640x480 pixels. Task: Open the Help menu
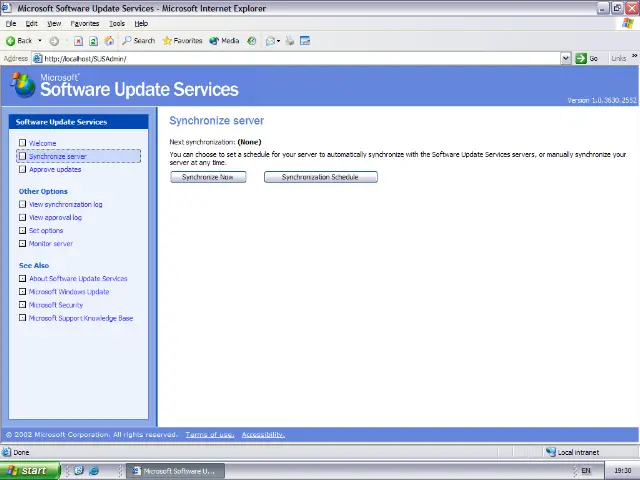point(141,24)
